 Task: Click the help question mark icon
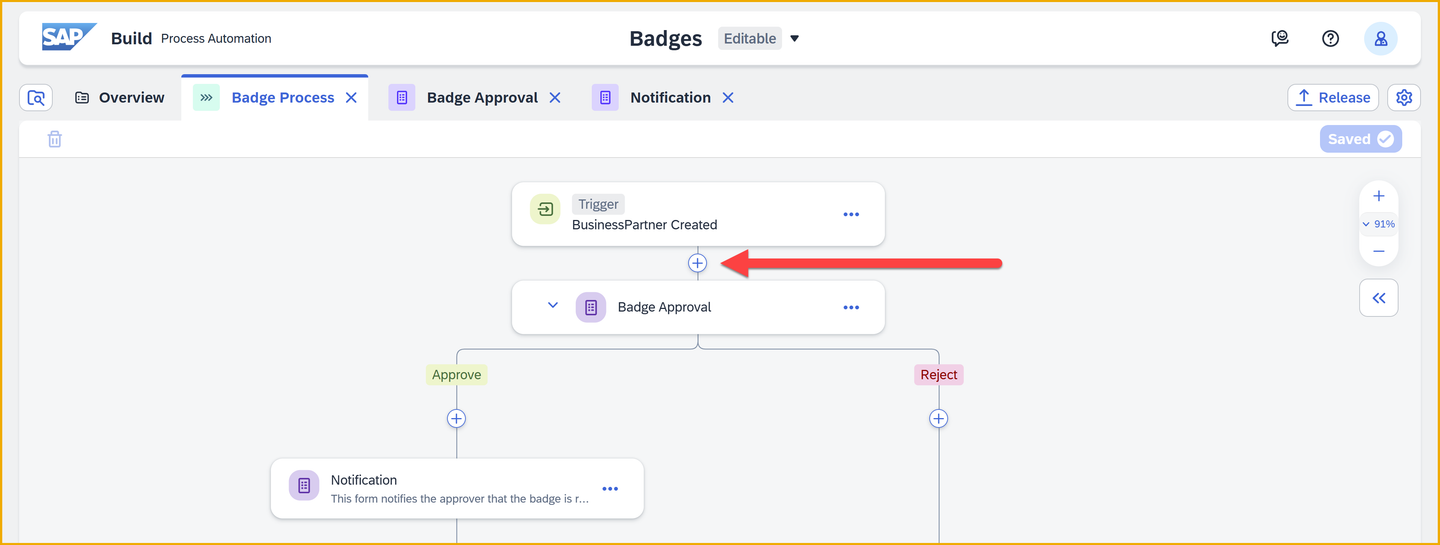point(1330,39)
